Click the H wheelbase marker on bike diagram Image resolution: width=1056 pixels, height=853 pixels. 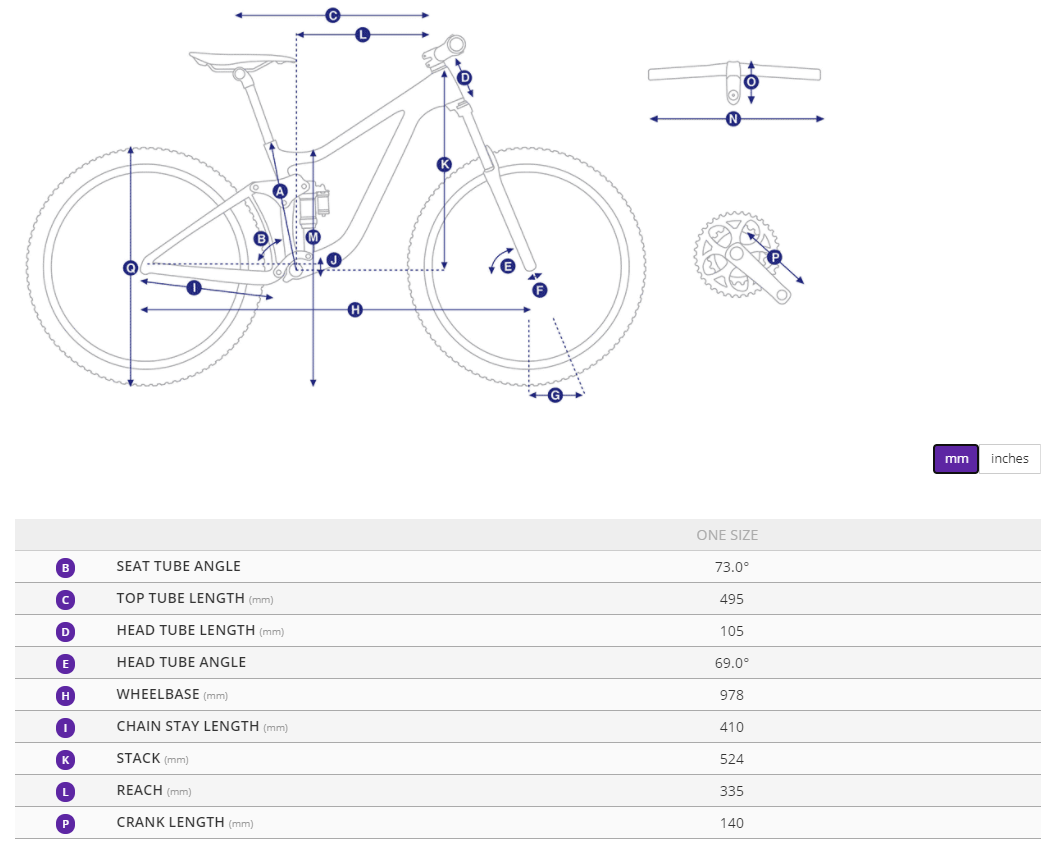pos(355,310)
